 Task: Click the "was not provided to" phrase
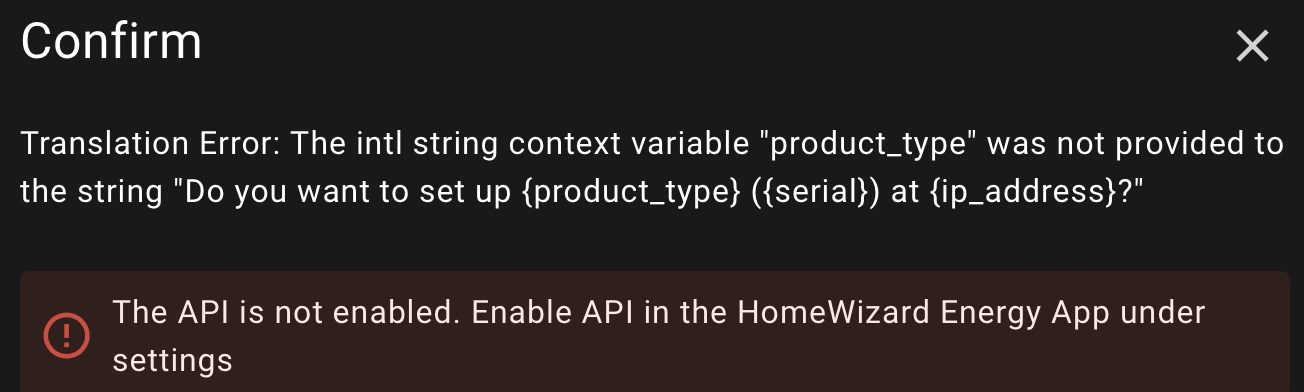click(1136, 143)
